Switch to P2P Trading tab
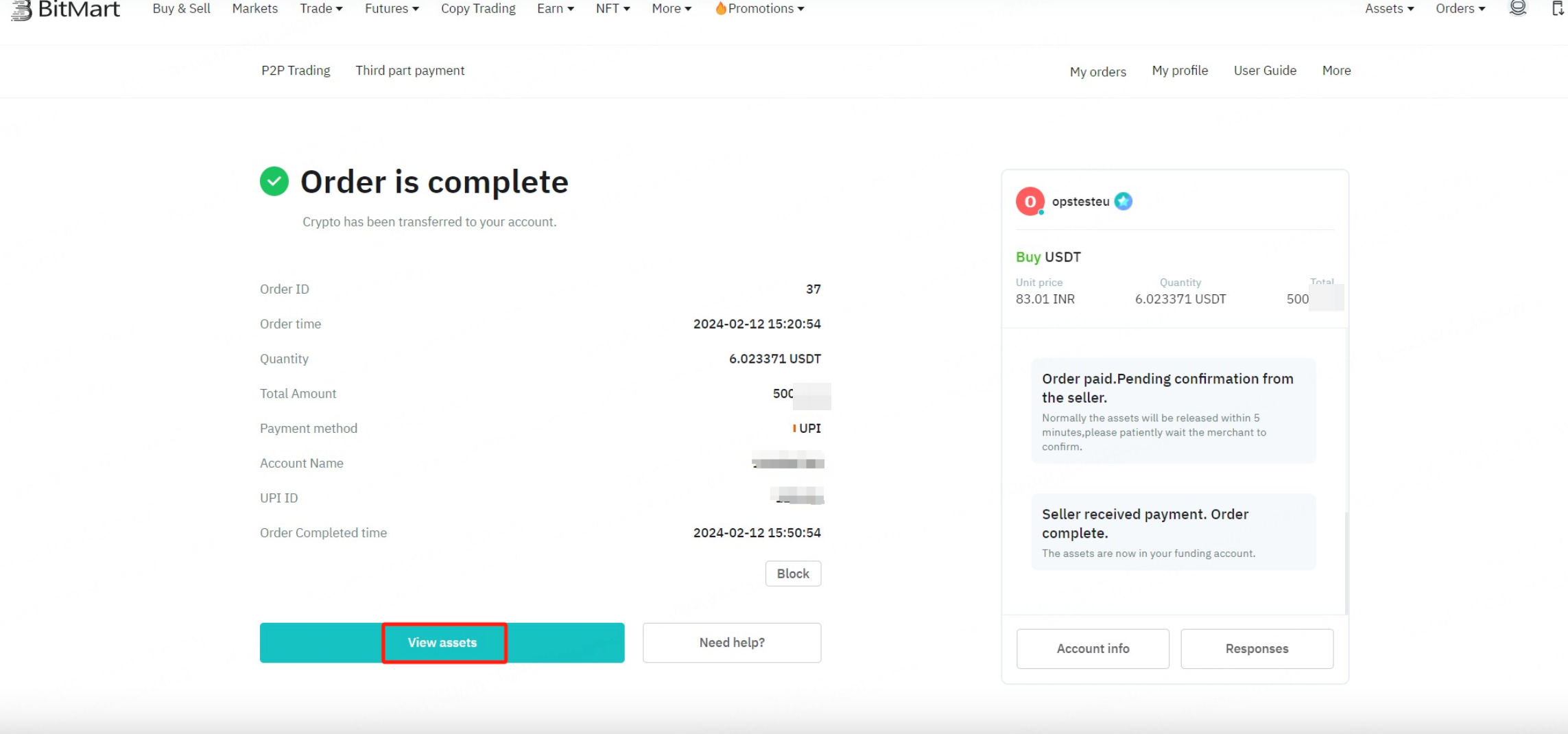Viewport: 1568px width, 734px height. click(x=296, y=71)
